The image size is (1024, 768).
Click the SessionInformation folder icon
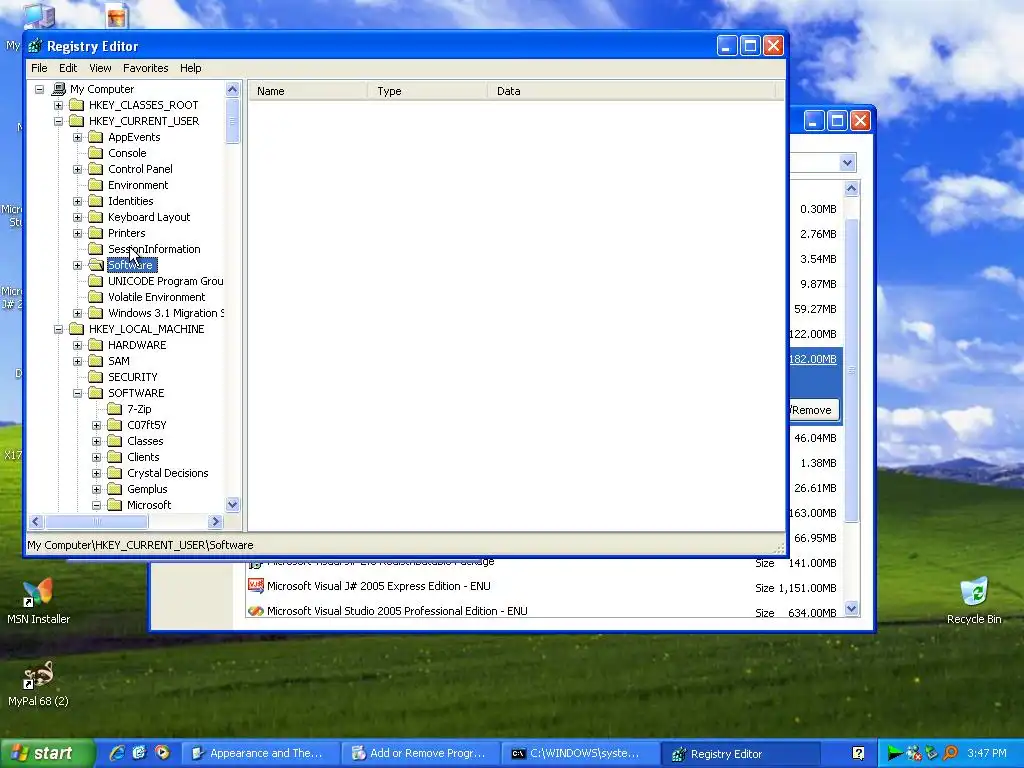tap(95, 249)
